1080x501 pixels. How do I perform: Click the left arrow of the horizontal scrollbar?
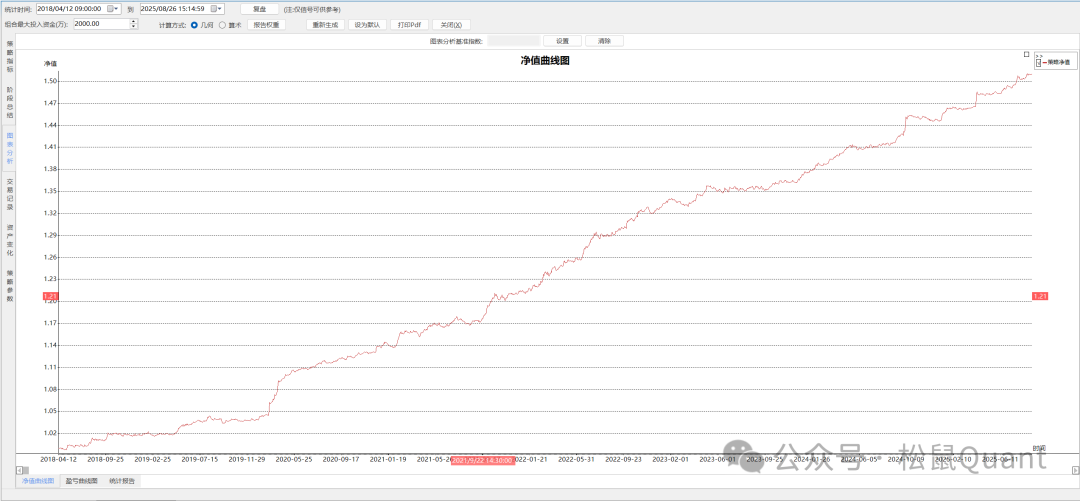tap(19, 469)
